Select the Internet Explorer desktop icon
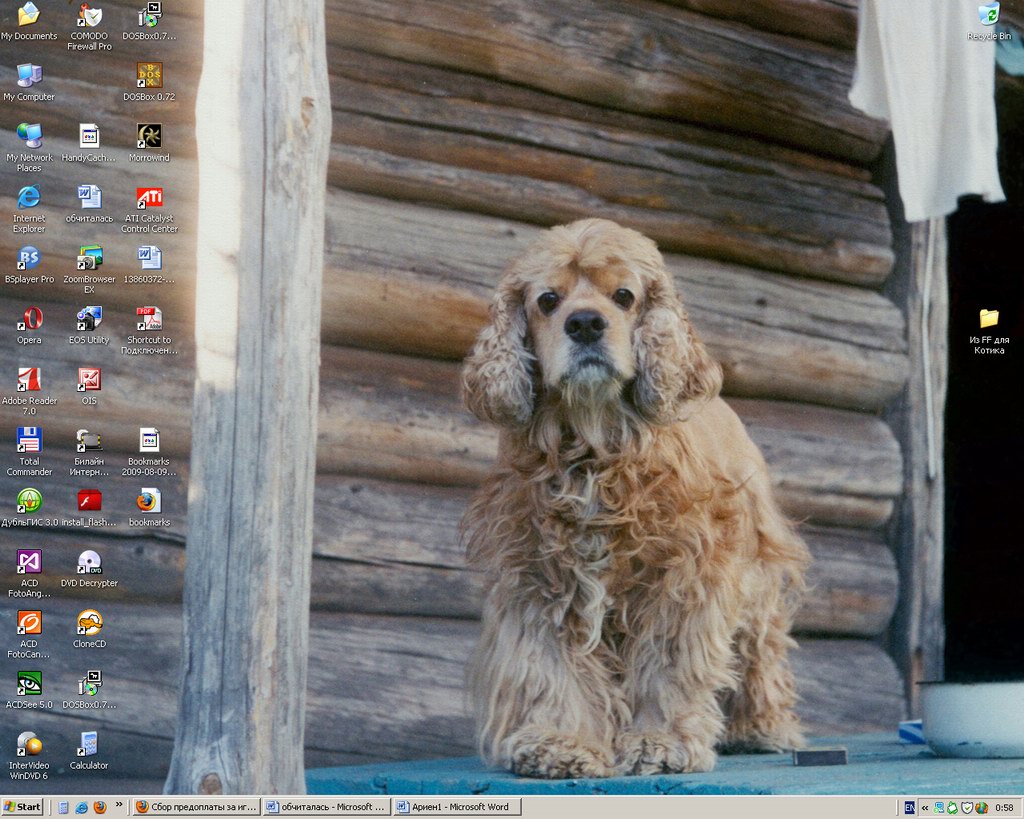 [29, 209]
